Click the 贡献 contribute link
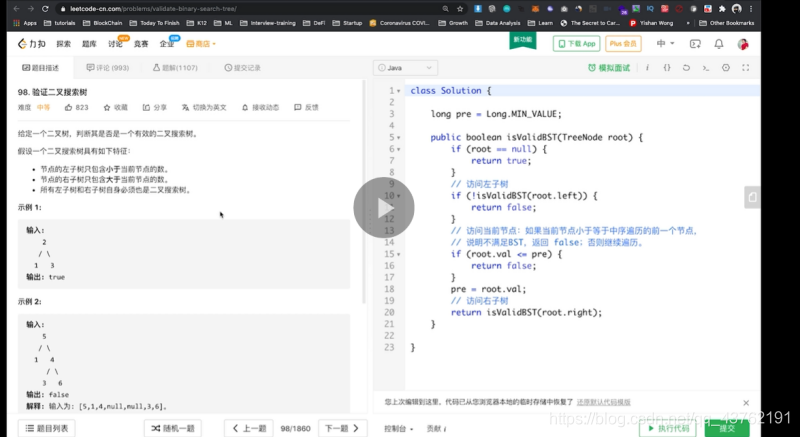The width and height of the screenshot is (800, 437). click(436, 429)
